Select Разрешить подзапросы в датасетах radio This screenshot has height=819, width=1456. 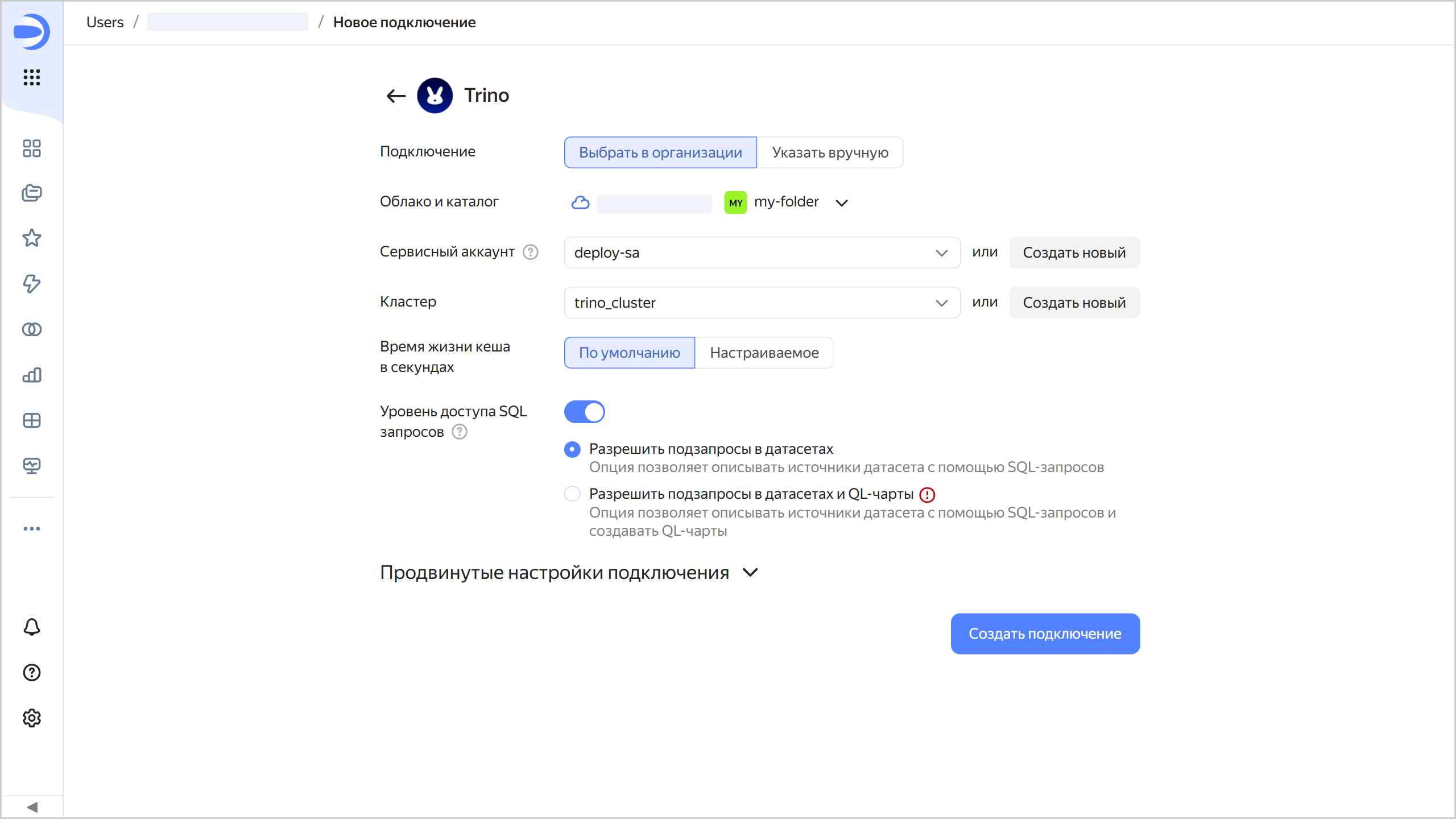click(x=572, y=449)
